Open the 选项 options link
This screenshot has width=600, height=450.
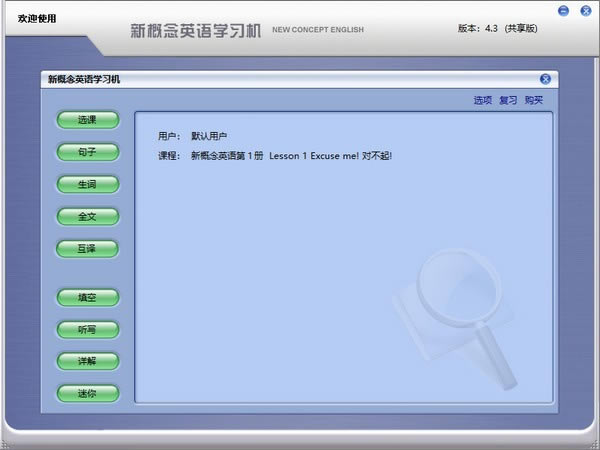coord(483,100)
